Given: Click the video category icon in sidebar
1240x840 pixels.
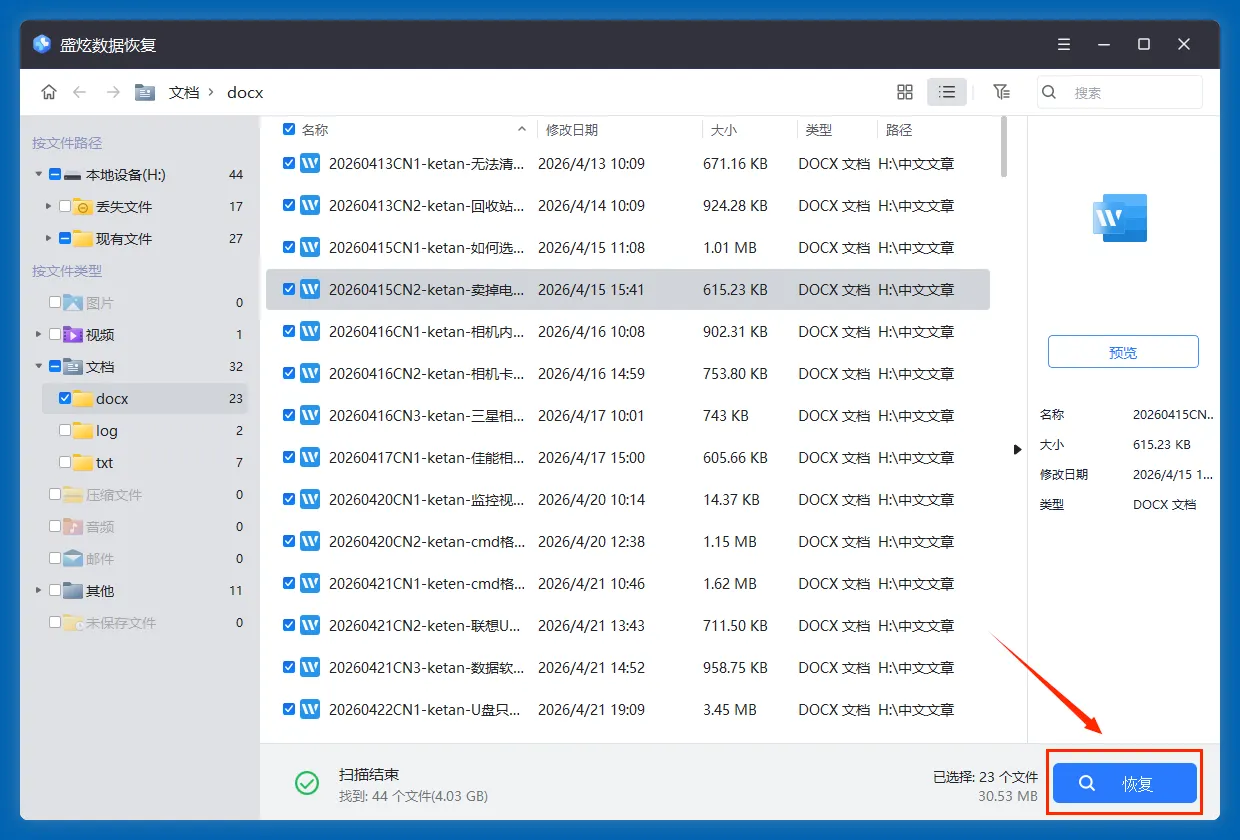Looking at the screenshot, I should [x=73, y=334].
